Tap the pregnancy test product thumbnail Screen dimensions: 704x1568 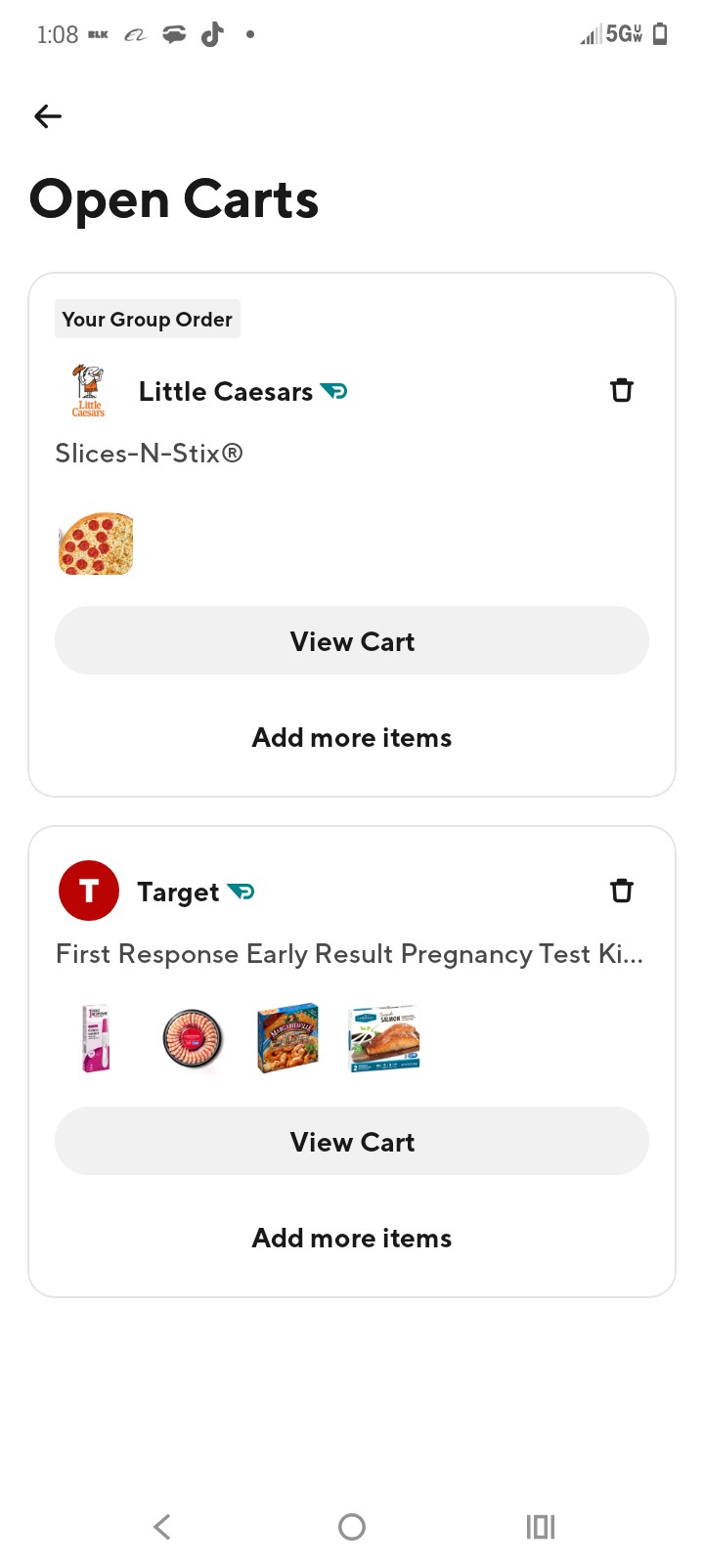pyautogui.click(x=96, y=1038)
